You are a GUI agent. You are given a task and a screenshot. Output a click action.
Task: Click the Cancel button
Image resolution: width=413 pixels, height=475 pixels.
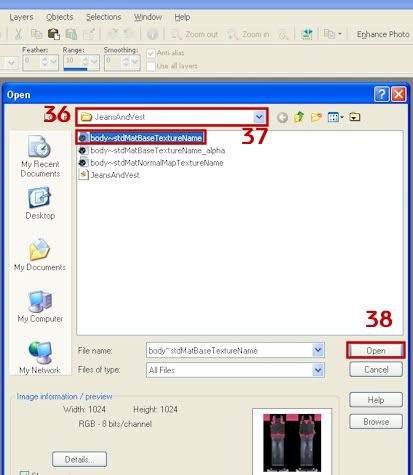(376, 370)
